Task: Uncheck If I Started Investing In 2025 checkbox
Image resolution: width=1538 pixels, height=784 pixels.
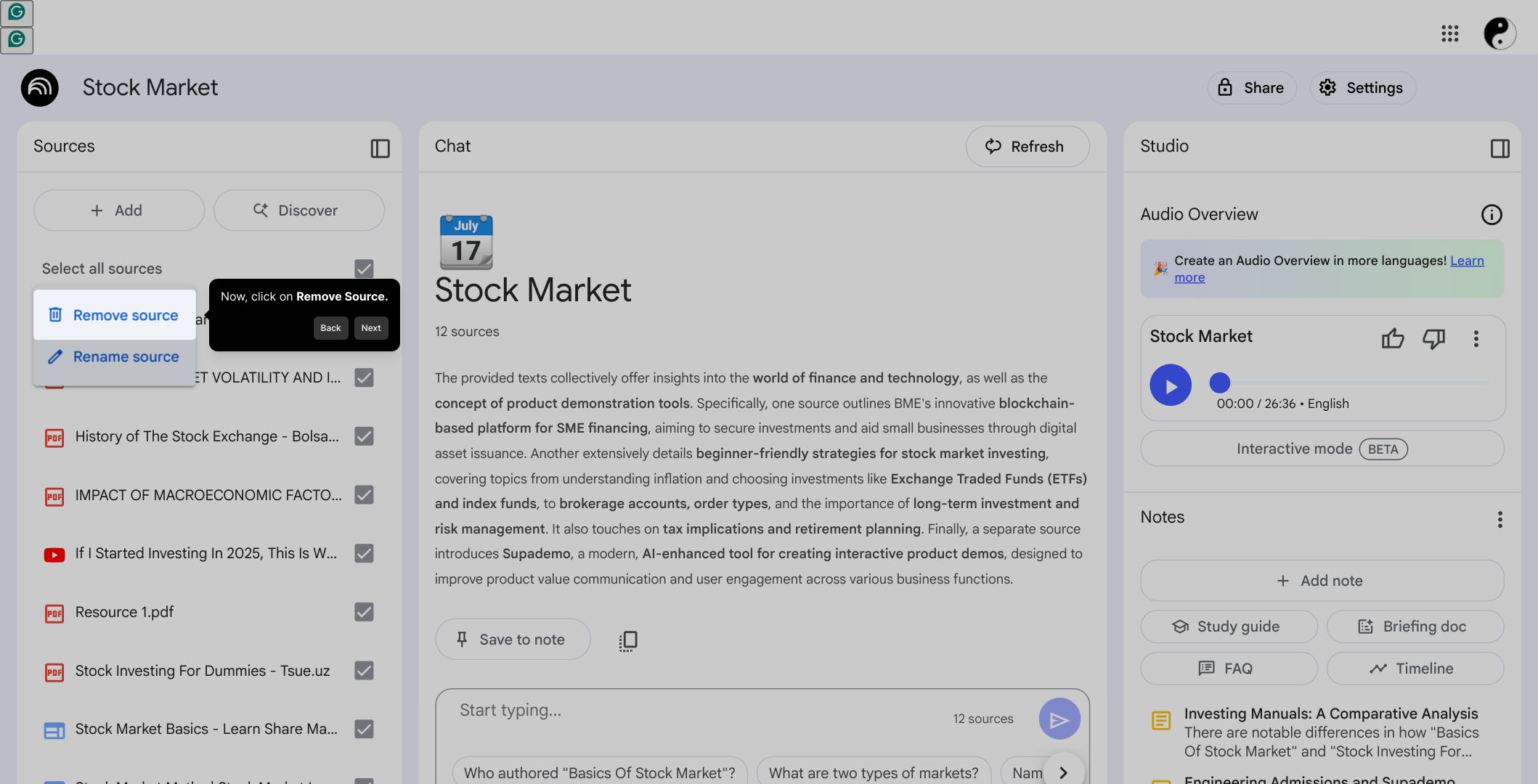Action: 364,553
